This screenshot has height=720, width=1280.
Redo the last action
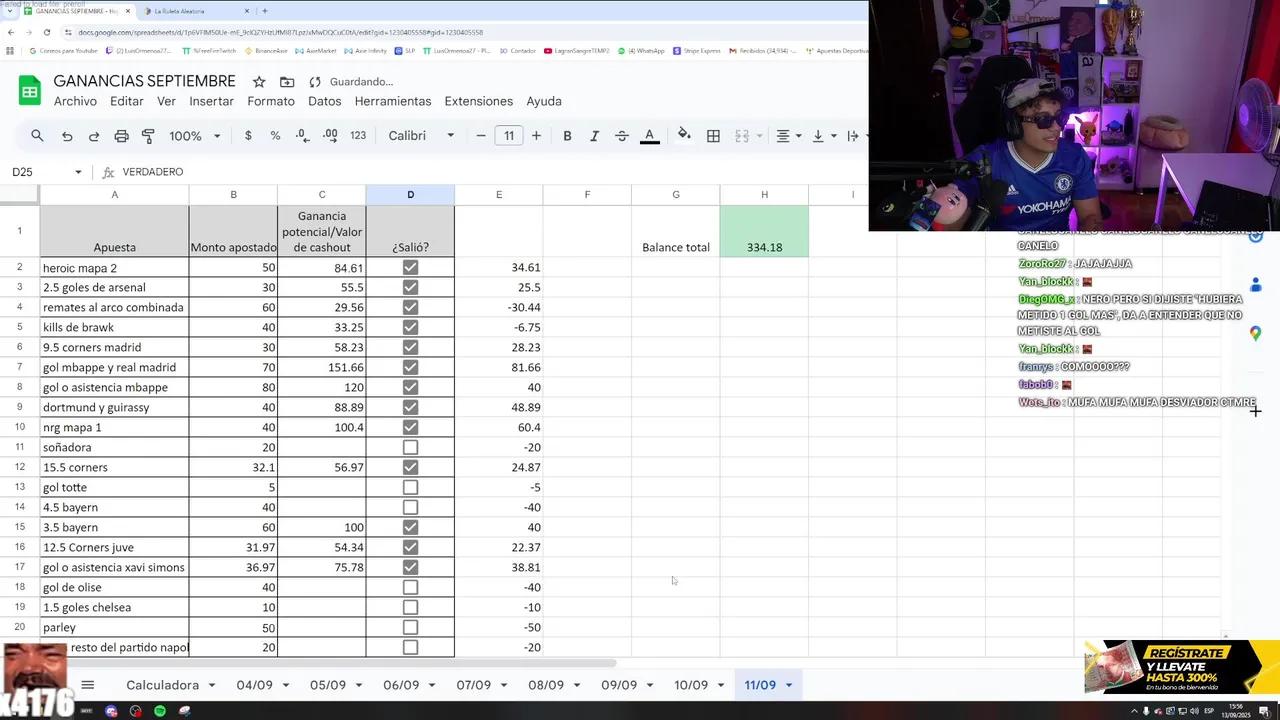(94, 136)
